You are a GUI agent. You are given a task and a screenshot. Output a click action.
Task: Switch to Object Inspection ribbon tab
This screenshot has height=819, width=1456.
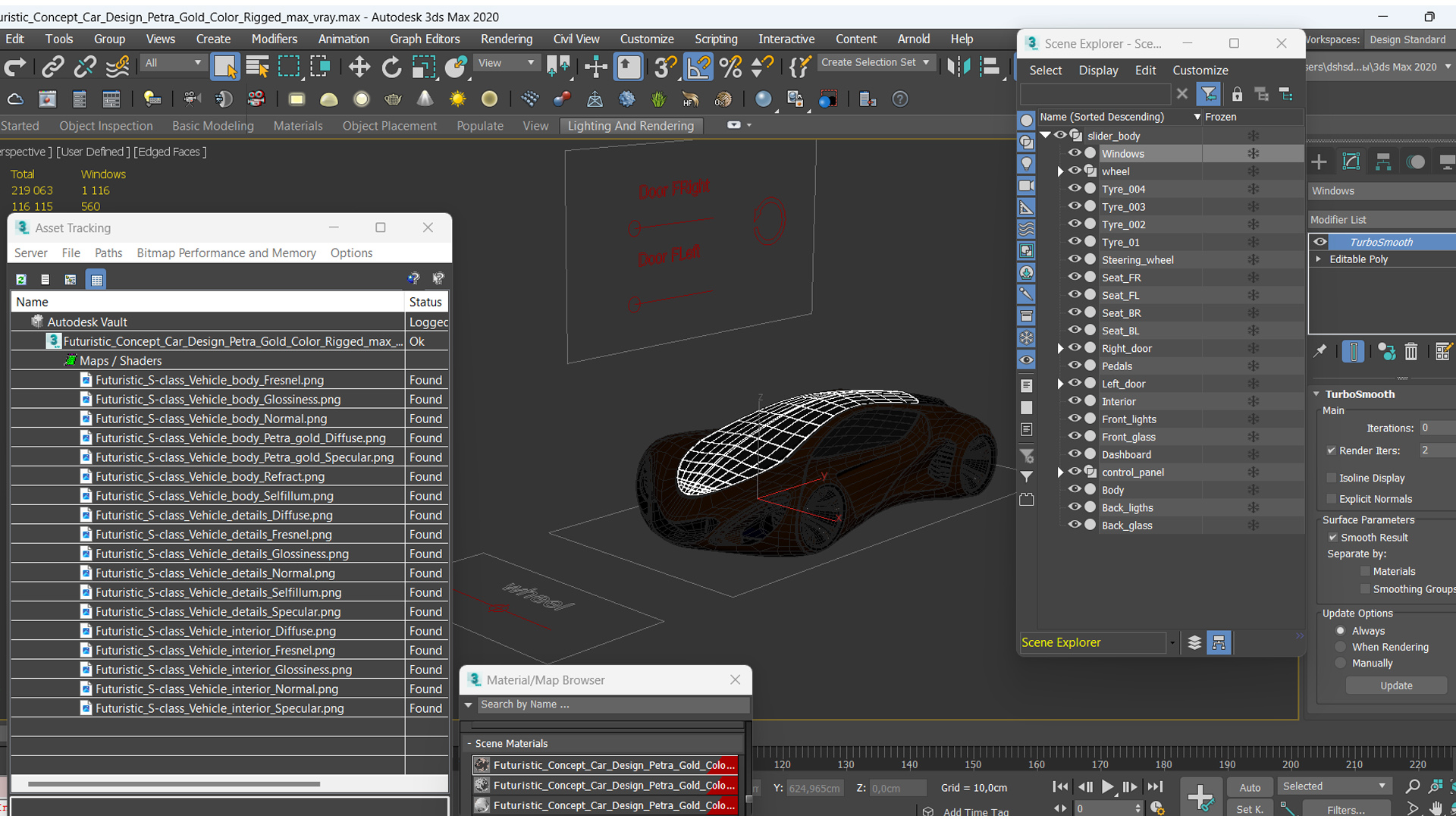pyautogui.click(x=106, y=126)
